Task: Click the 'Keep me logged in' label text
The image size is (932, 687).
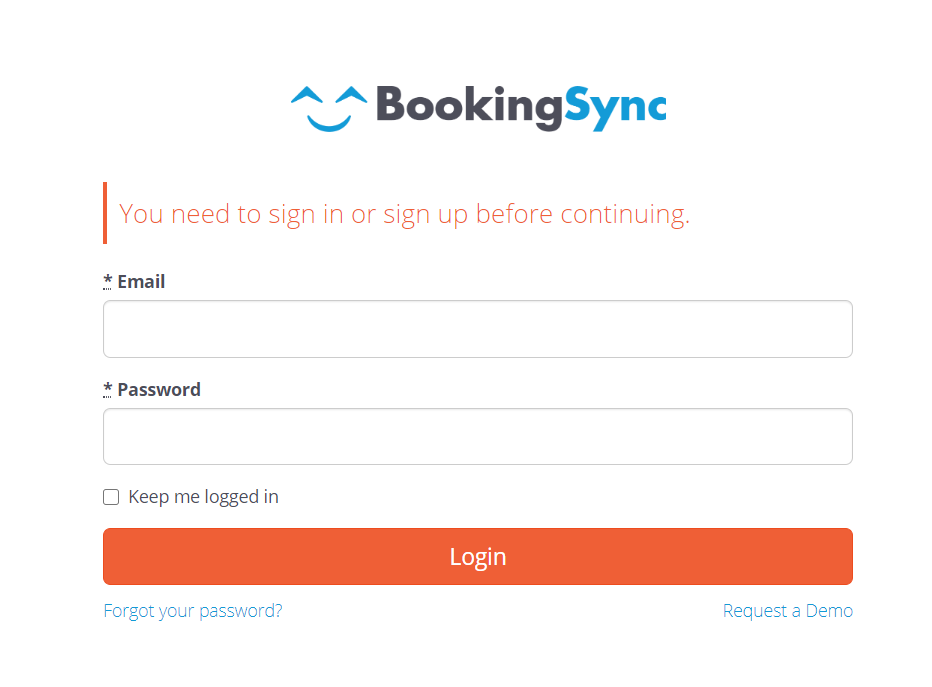Action: click(x=203, y=497)
